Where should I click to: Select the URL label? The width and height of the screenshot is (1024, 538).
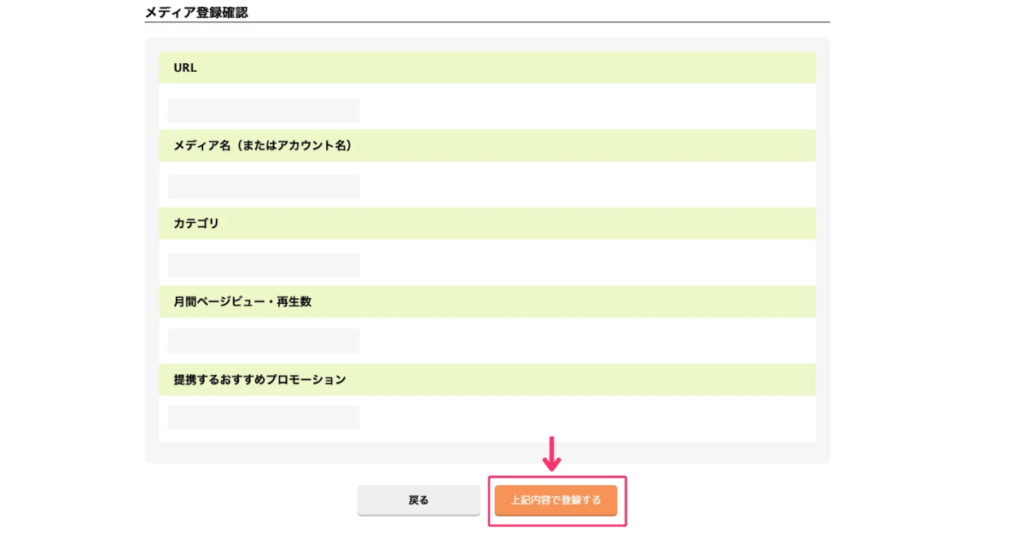185,68
